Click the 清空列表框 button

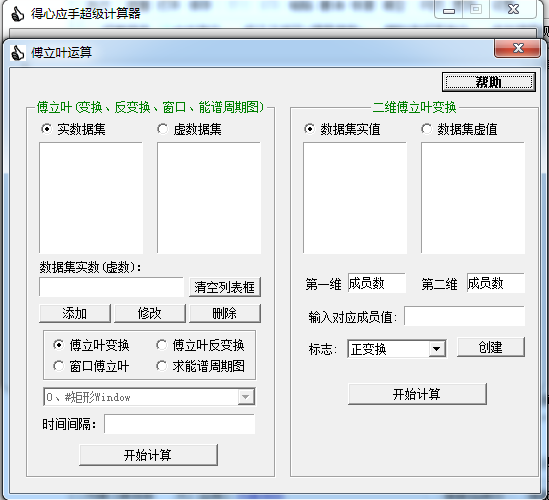pyautogui.click(x=225, y=287)
